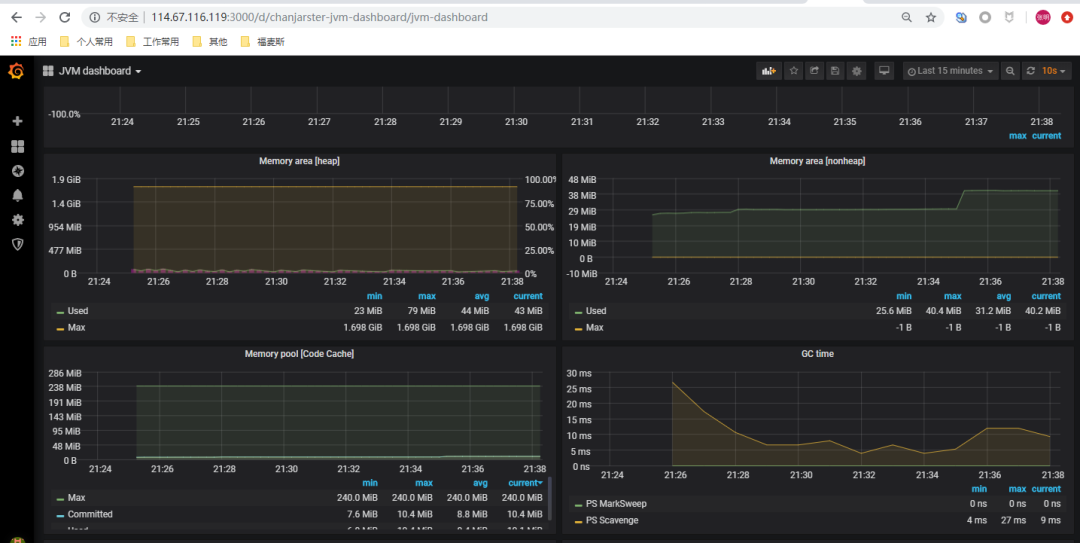Viewport: 1080px width, 543px height.
Task: Click the Share dashboard icon
Action: click(814, 71)
